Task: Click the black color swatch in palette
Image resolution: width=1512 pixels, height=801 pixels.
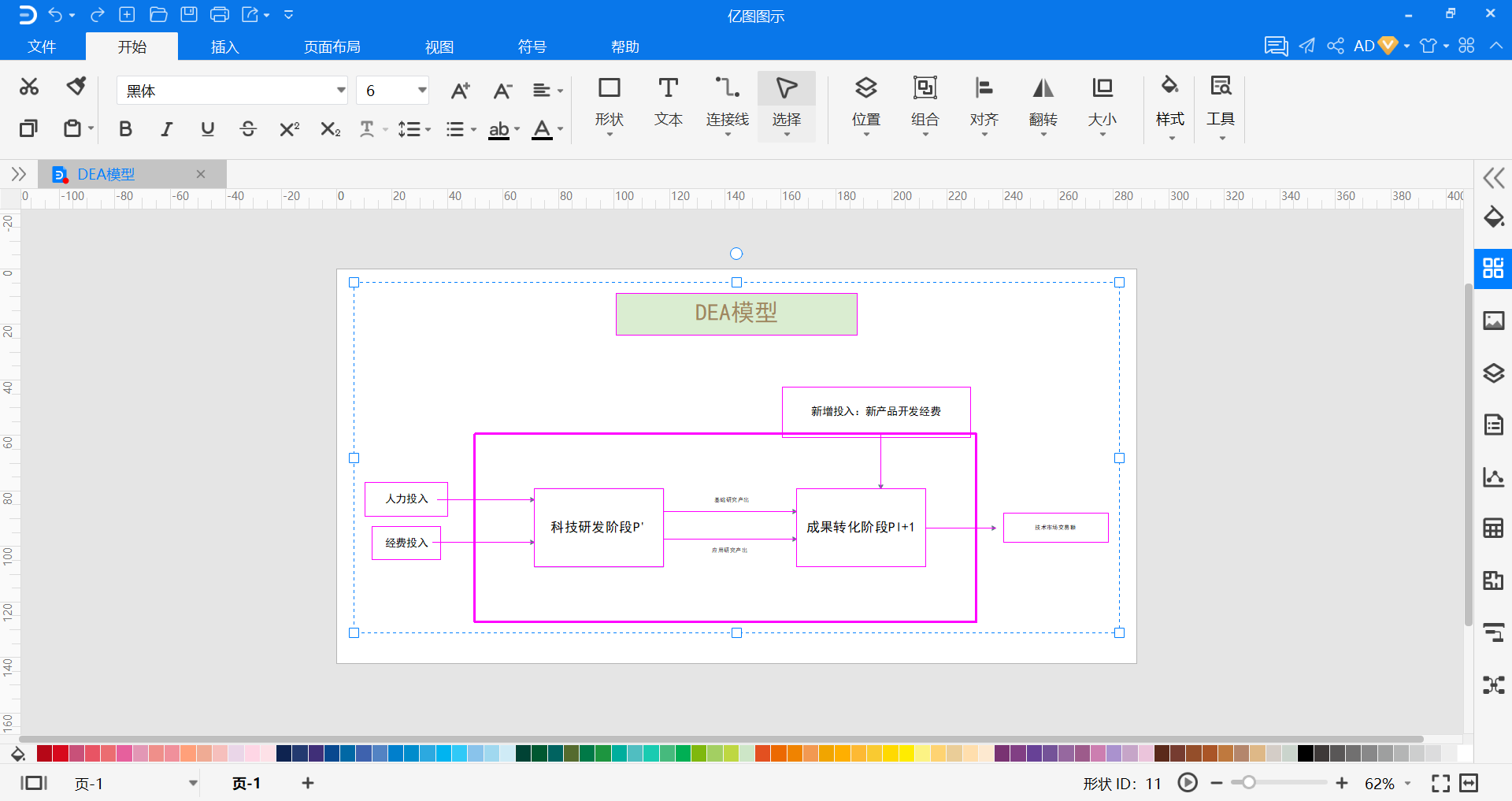Action: point(1305,754)
